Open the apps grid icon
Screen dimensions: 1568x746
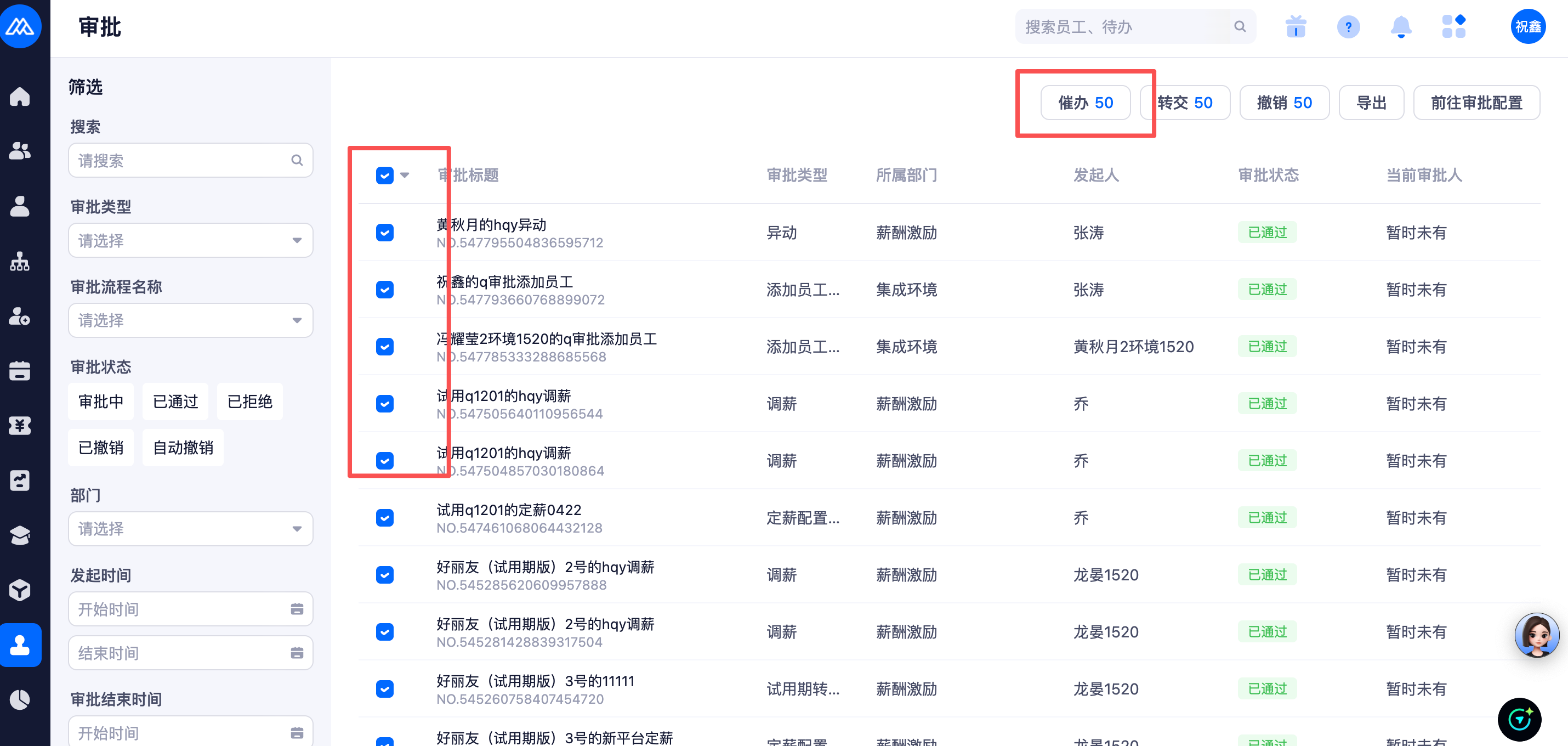point(1453,27)
